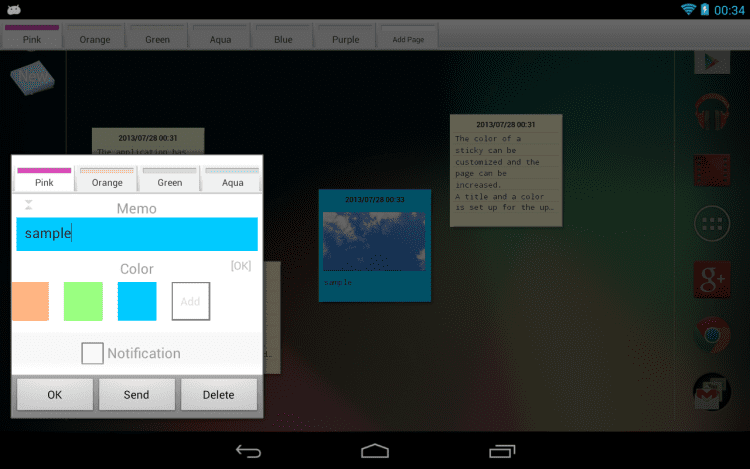Tap the Android back navigation button

(248, 451)
